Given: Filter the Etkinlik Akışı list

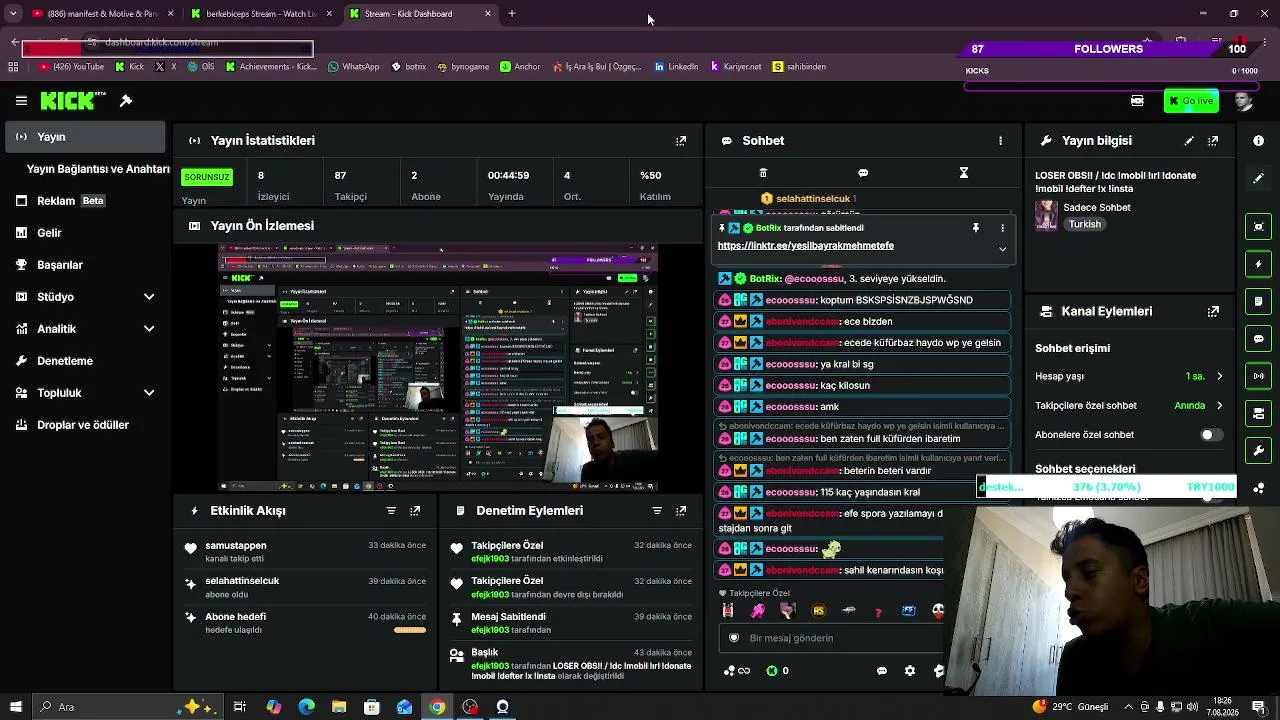Looking at the screenshot, I should point(391,511).
